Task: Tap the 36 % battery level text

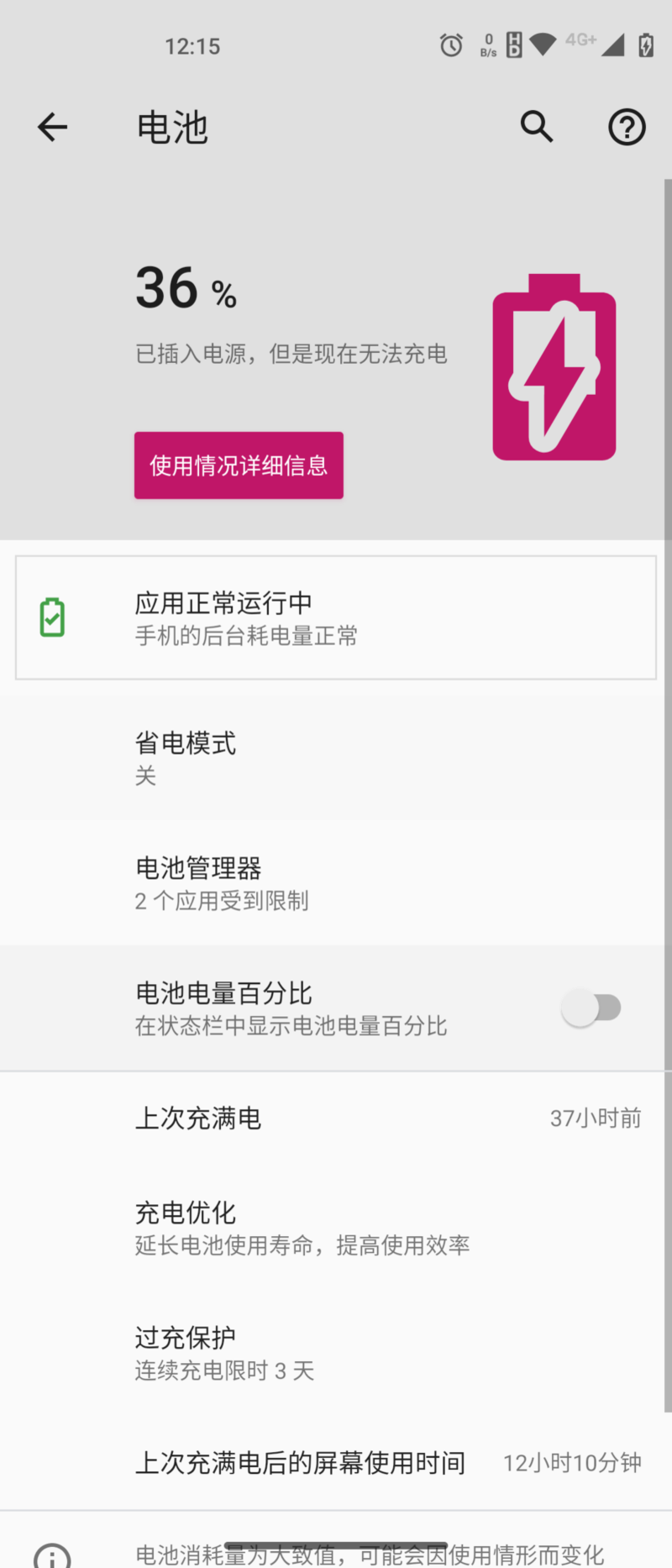Action: 186,287
